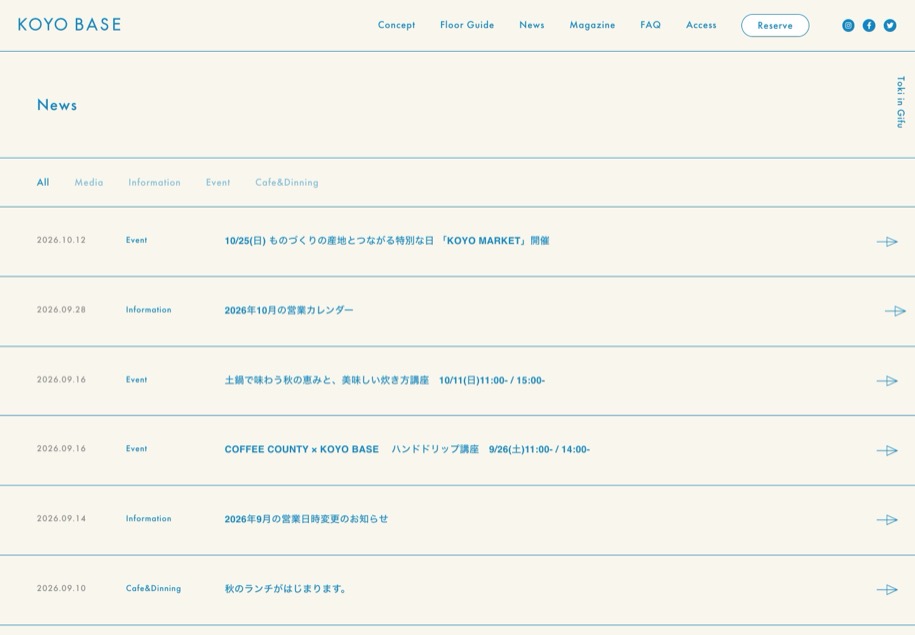Filter news by Event category tab

[x=218, y=182]
